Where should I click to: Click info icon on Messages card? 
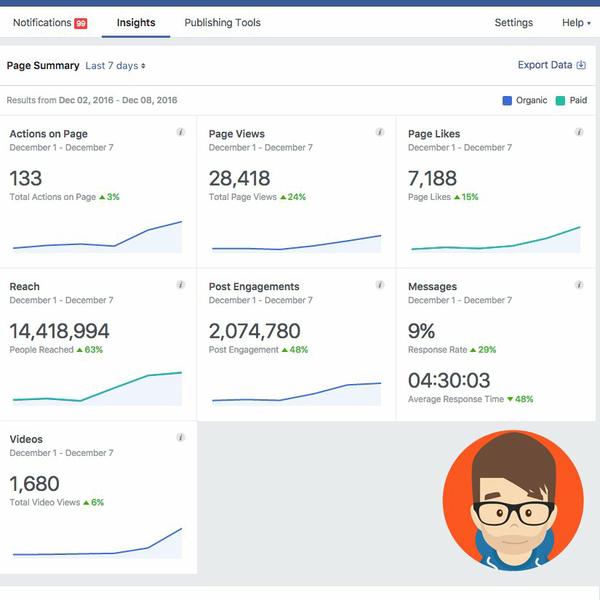(x=579, y=285)
